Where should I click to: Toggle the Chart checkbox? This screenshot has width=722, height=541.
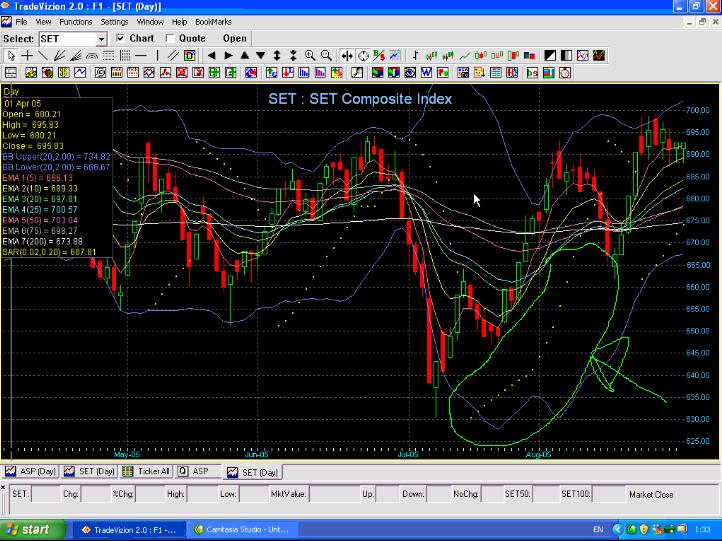tap(121, 38)
